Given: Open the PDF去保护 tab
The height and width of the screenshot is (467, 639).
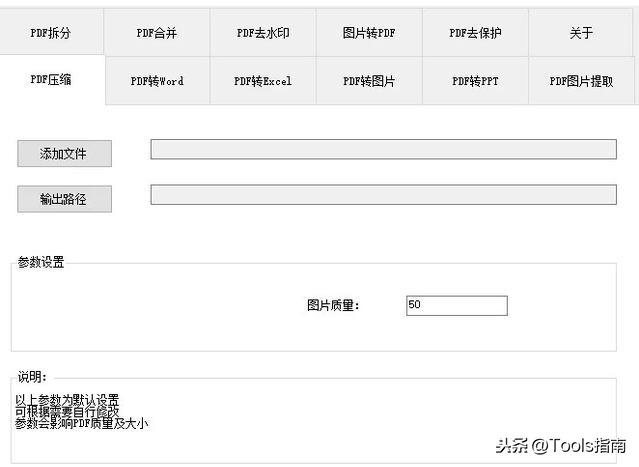Looking at the screenshot, I should click(476, 33).
